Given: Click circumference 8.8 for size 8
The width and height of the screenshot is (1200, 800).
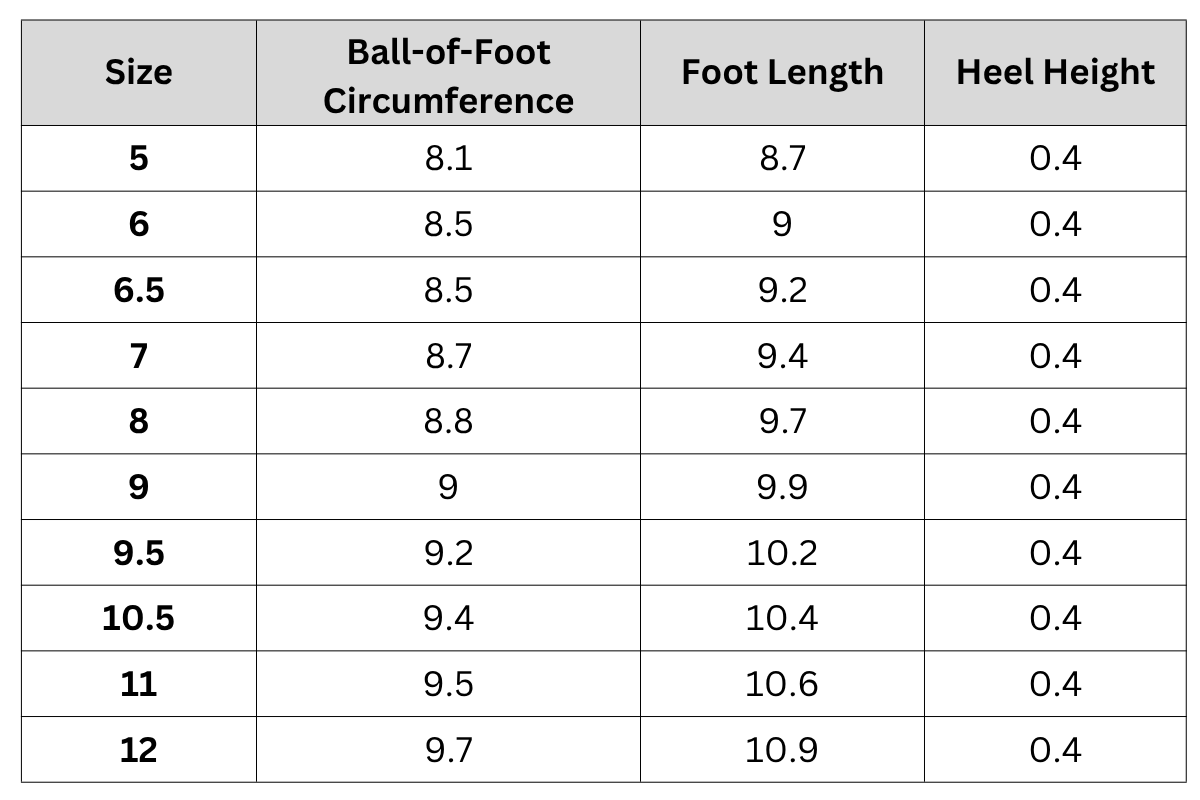Looking at the screenshot, I should point(448,421).
